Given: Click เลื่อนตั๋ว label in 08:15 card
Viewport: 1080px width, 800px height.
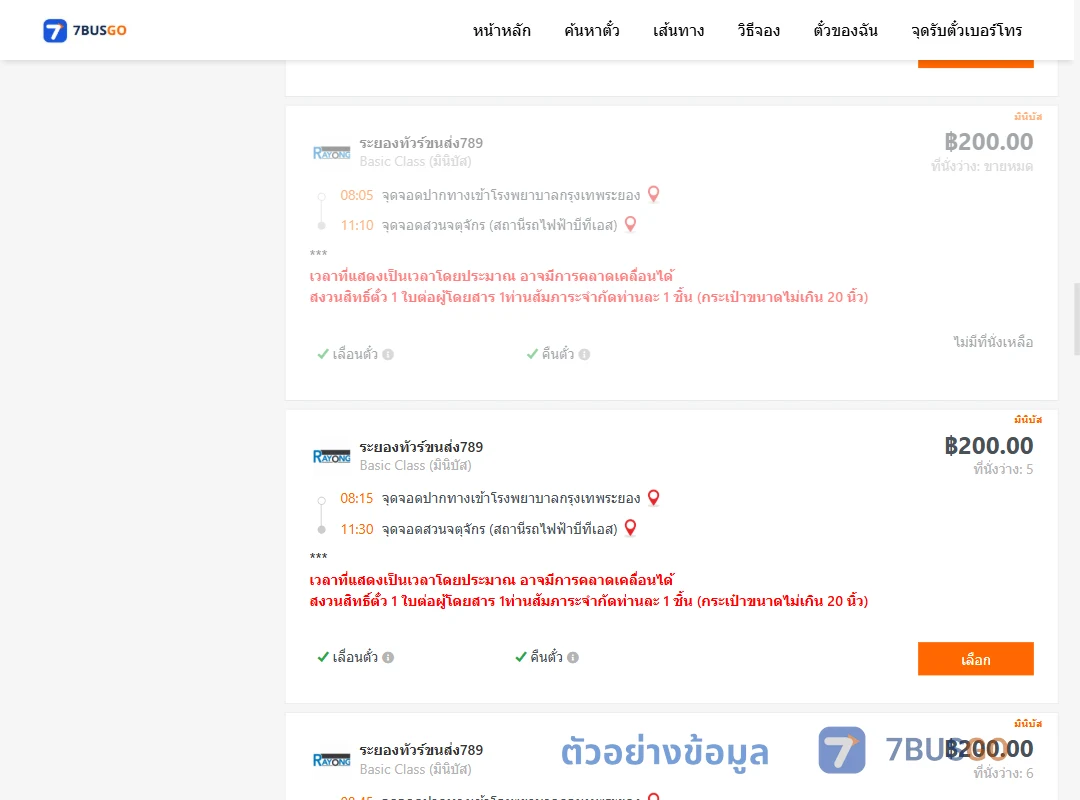Looking at the screenshot, I should 355,657.
